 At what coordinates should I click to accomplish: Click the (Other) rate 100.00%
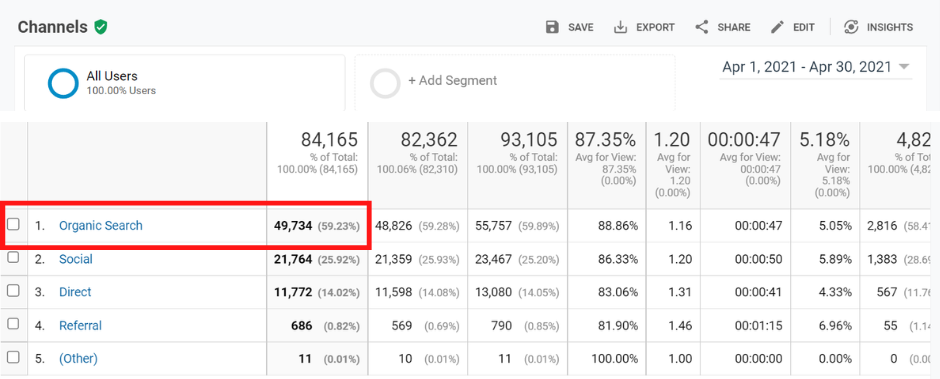click(614, 359)
